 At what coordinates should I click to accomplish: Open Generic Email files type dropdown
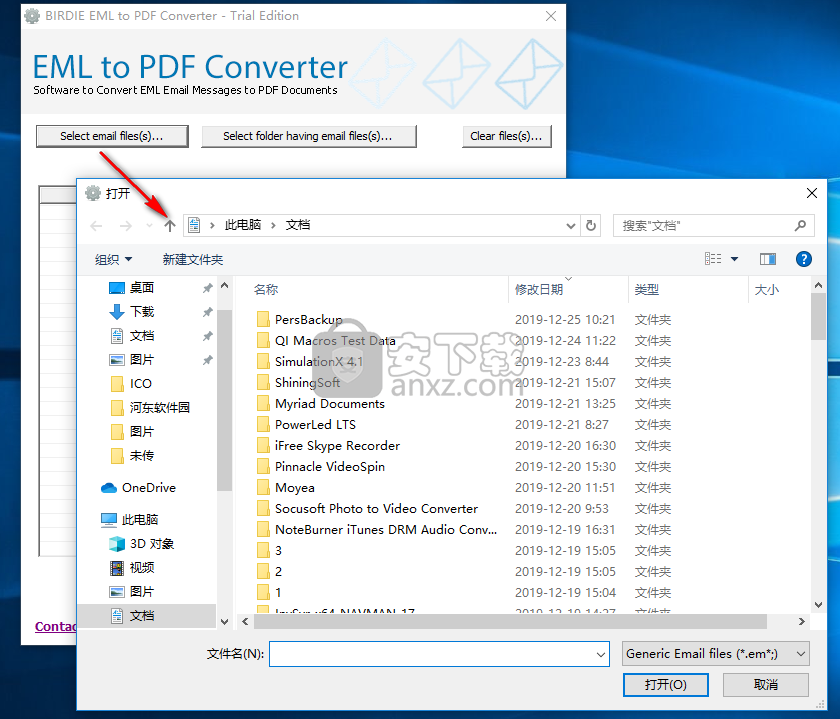pos(716,654)
